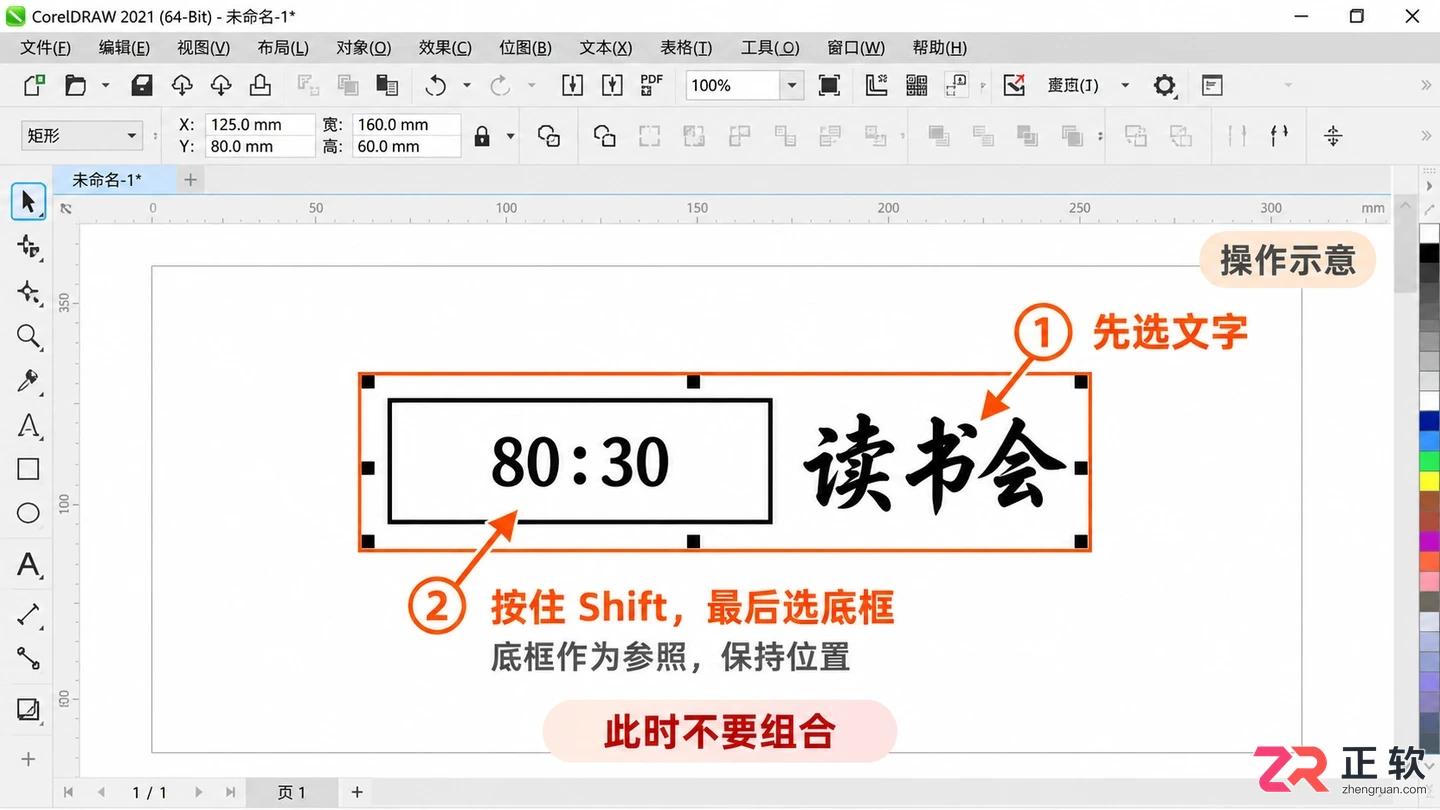Screen dimensions: 1440x810
Task: Switch to the 未命名-1* document tab
Action: tap(107, 180)
